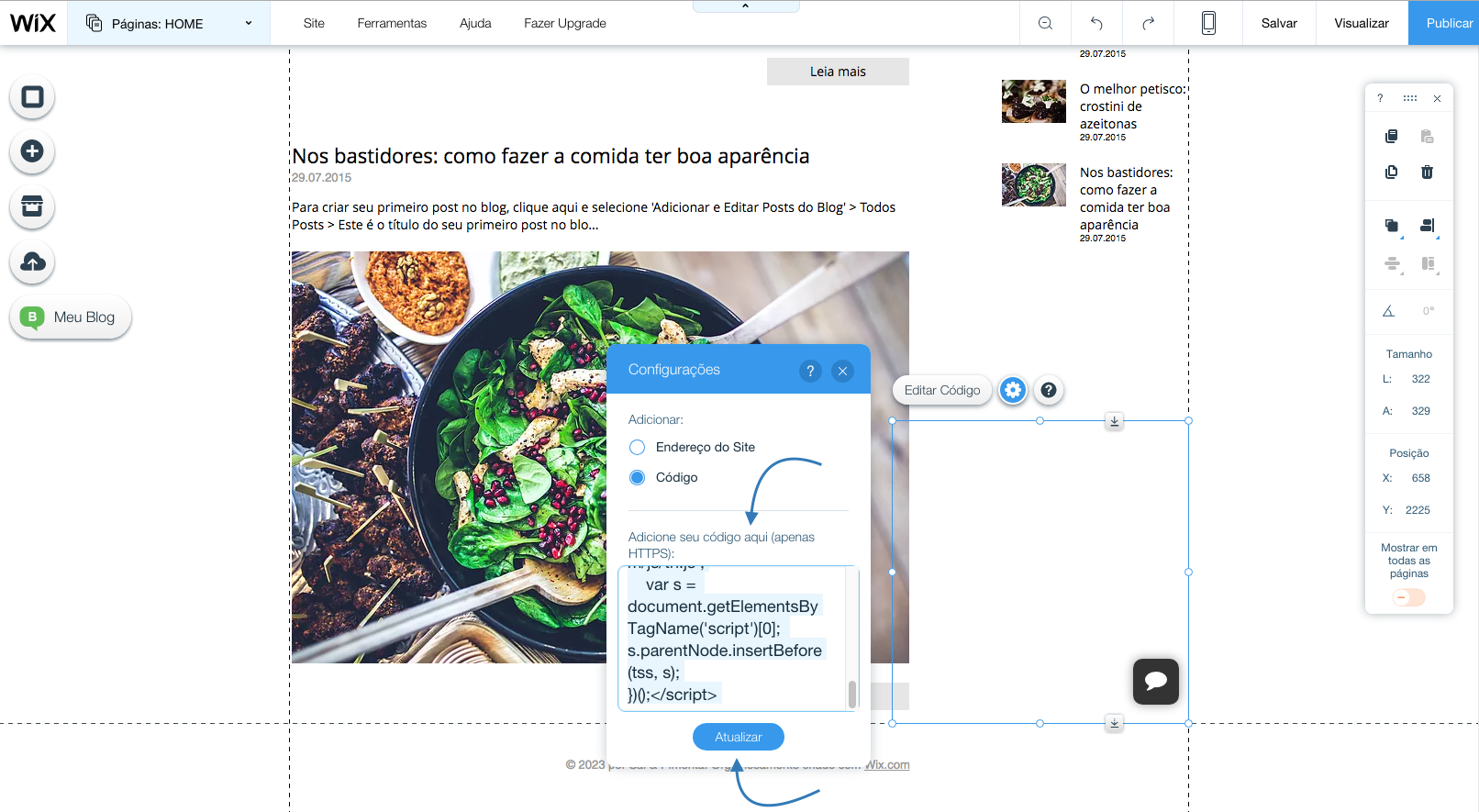Open the Distribute options dropdown
The height and width of the screenshot is (812, 1479).
(1392, 264)
